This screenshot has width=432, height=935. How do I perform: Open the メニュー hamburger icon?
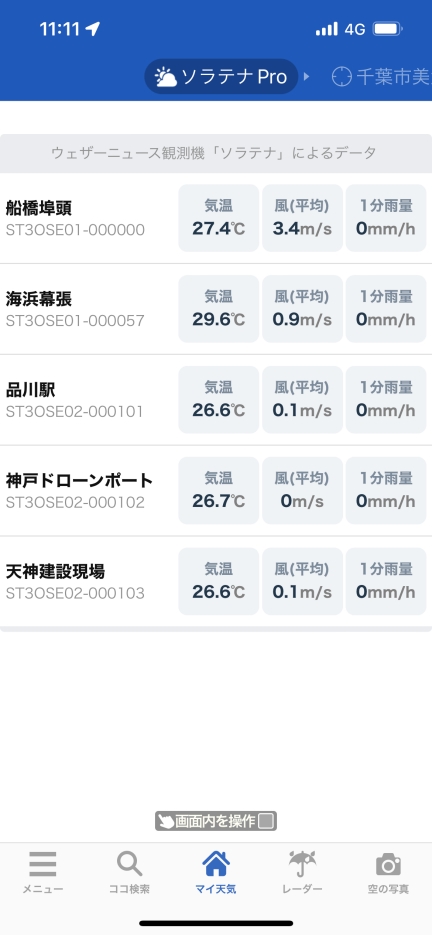43,864
